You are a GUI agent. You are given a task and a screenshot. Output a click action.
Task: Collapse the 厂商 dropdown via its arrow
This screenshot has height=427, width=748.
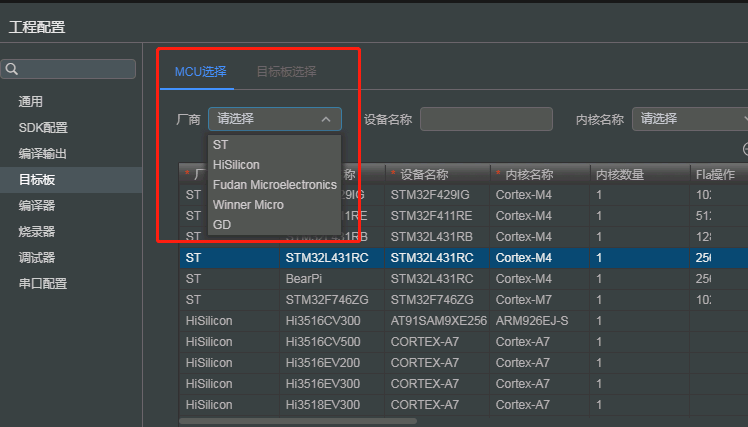click(x=326, y=119)
